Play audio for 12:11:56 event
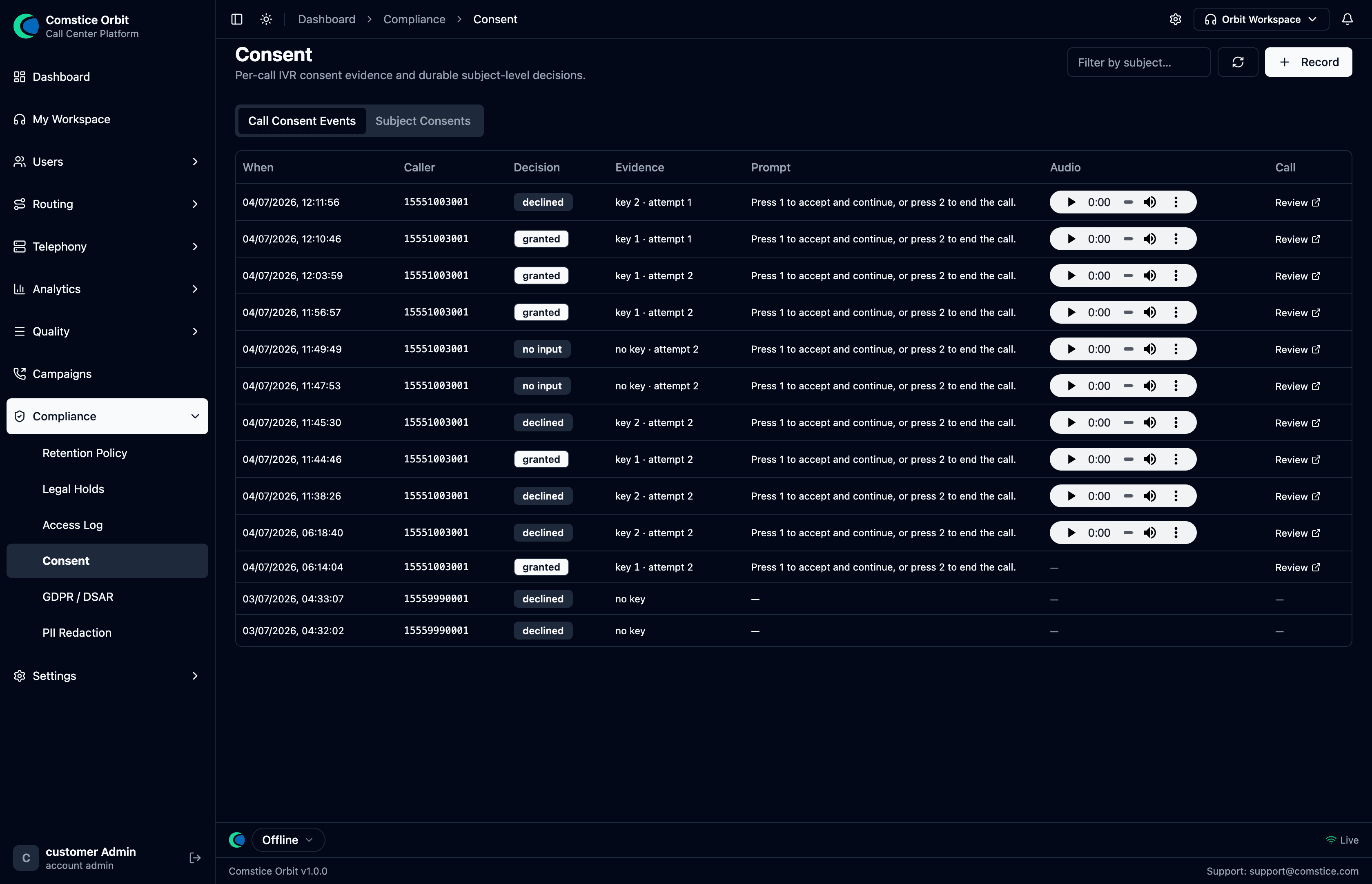The width and height of the screenshot is (1372, 884). [1071, 202]
